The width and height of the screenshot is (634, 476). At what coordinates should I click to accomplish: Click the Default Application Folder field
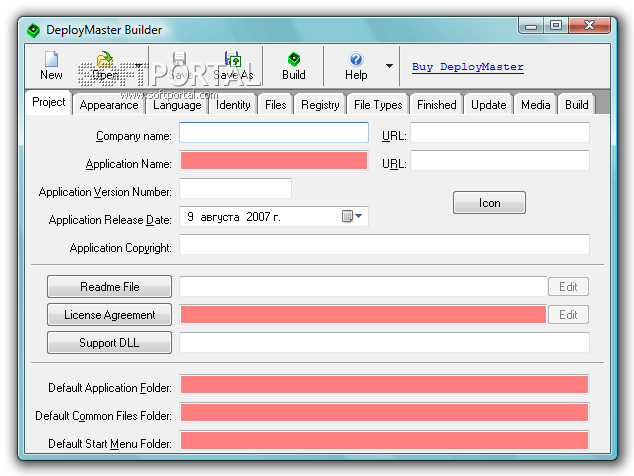[384, 385]
